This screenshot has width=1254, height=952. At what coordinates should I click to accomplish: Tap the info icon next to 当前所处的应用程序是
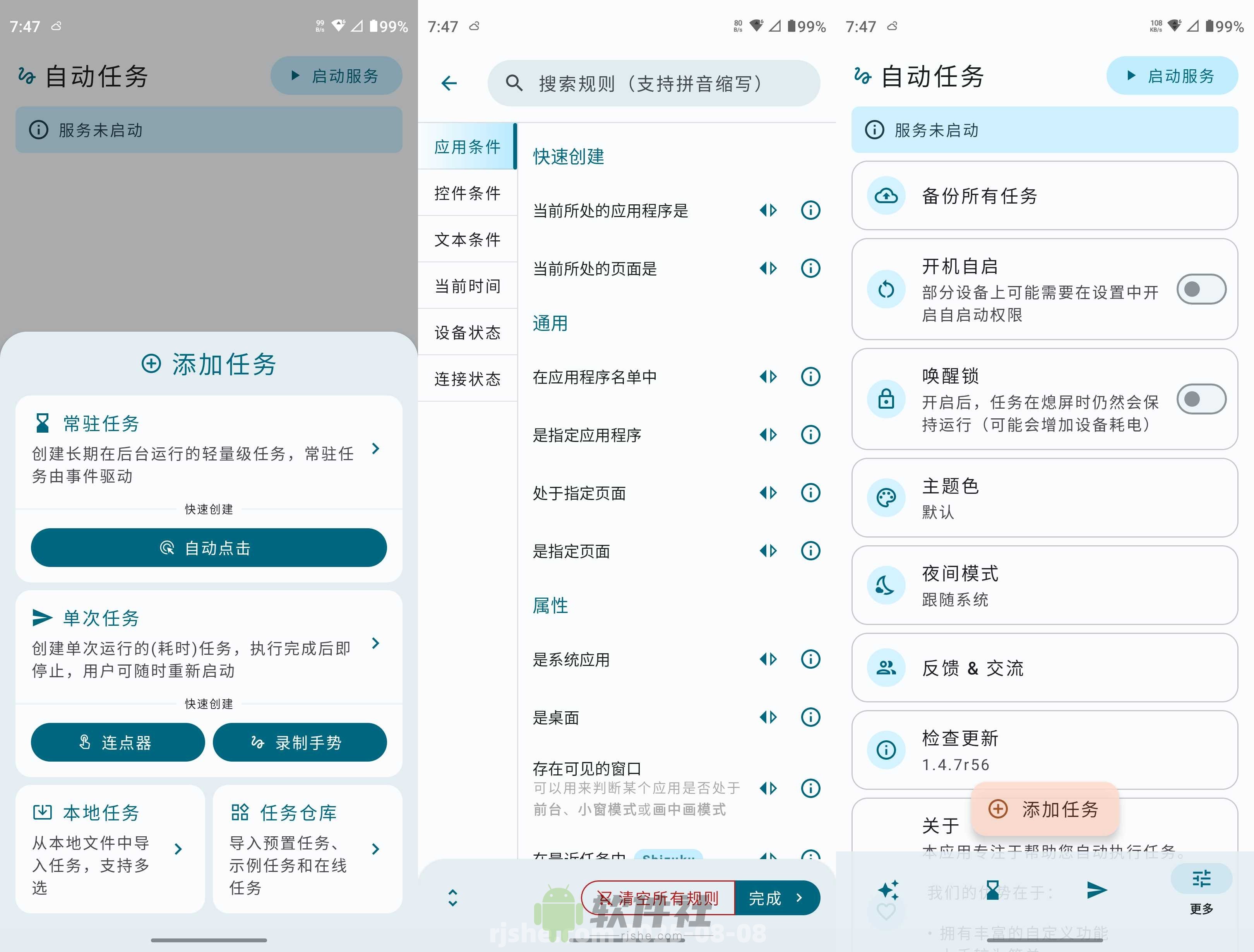(x=810, y=211)
